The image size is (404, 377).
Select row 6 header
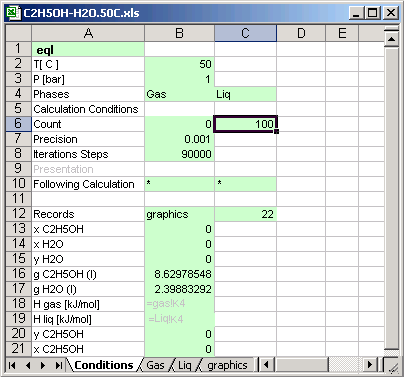point(19,124)
